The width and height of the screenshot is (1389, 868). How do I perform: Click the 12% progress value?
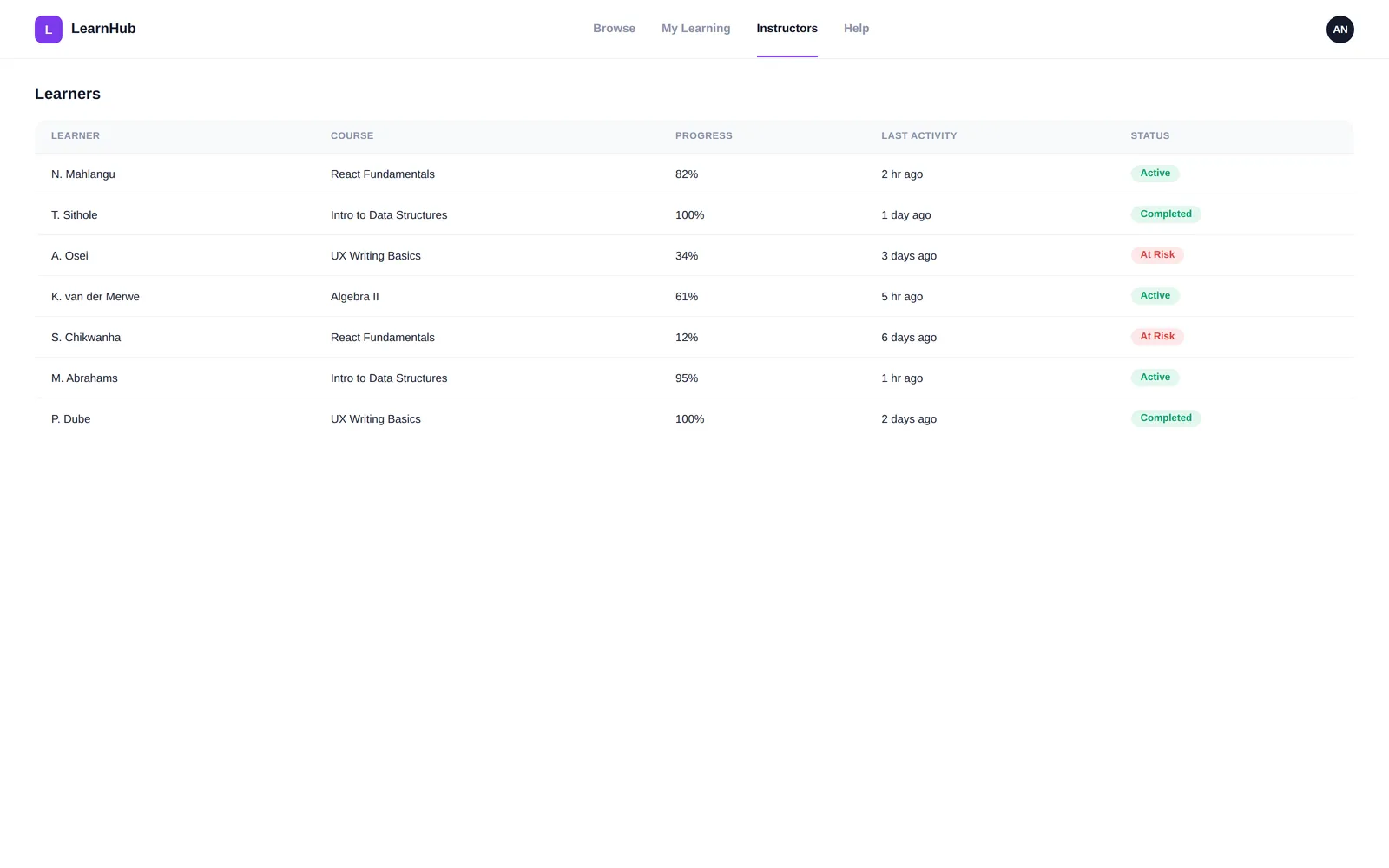(687, 338)
